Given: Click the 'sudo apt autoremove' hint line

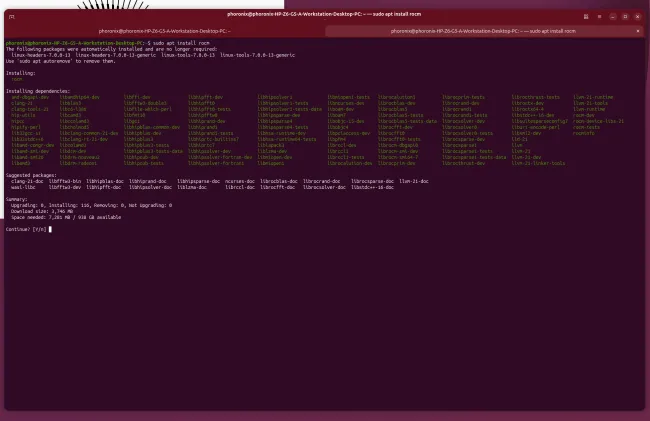Looking at the screenshot, I should pos(61,61).
